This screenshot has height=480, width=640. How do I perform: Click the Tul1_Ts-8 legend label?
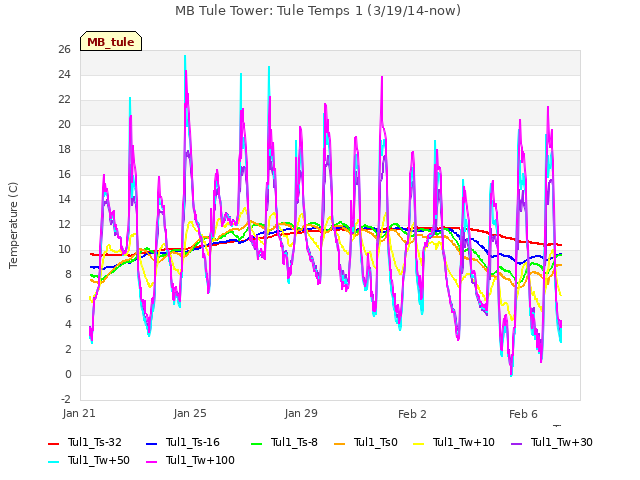pyautogui.click(x=294, y=442)
